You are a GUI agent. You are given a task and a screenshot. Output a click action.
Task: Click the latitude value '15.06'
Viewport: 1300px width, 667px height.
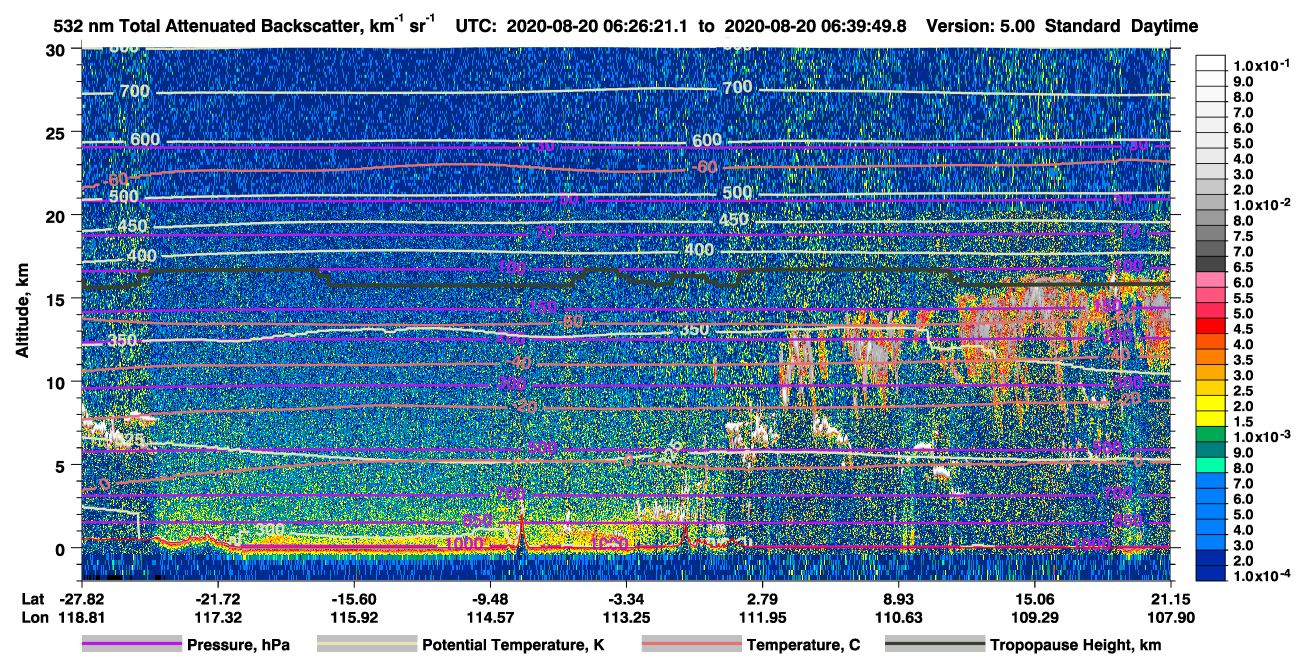1035,598
